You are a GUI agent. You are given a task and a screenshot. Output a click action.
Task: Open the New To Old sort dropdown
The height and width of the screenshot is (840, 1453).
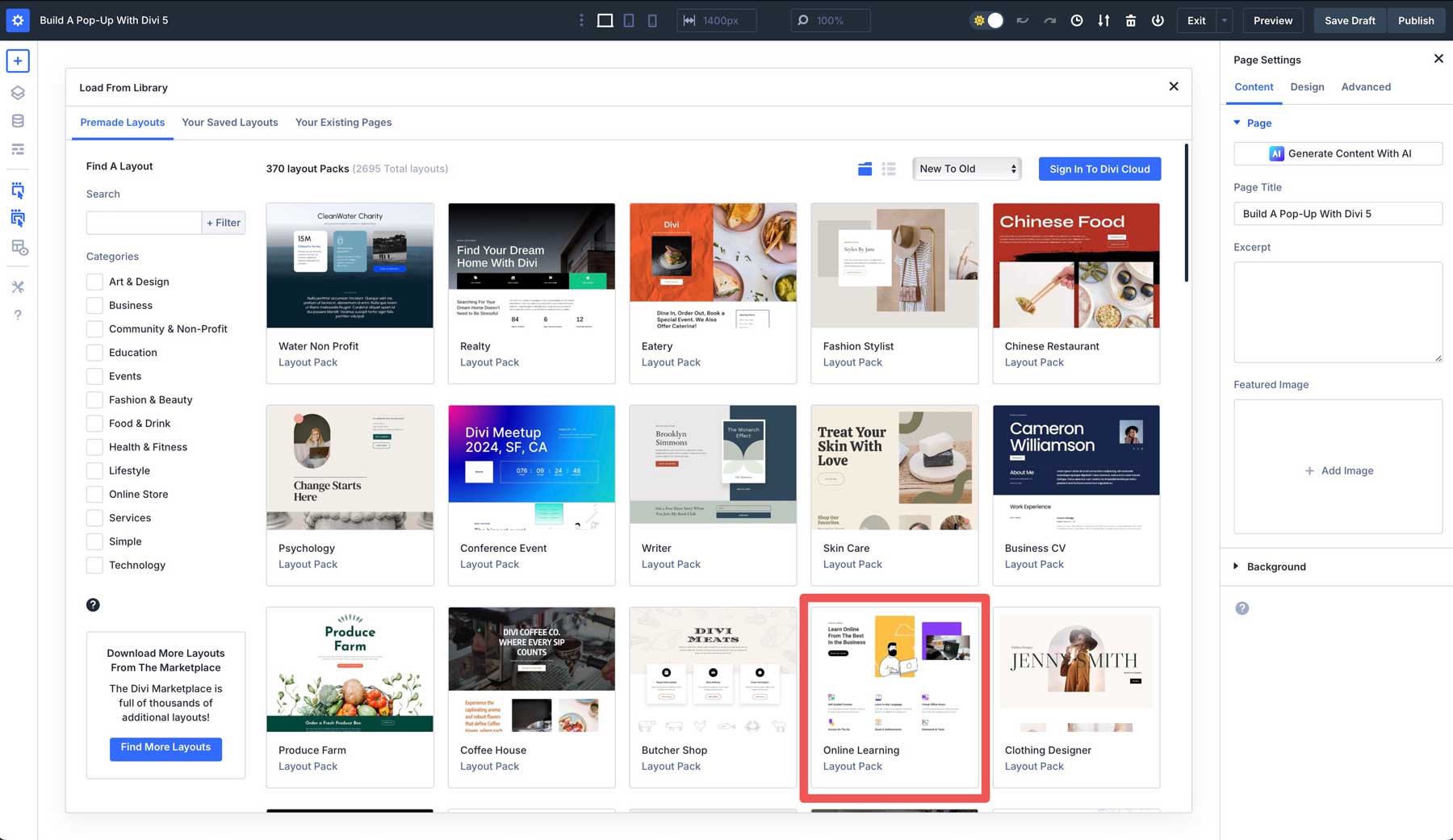(966, 169)
